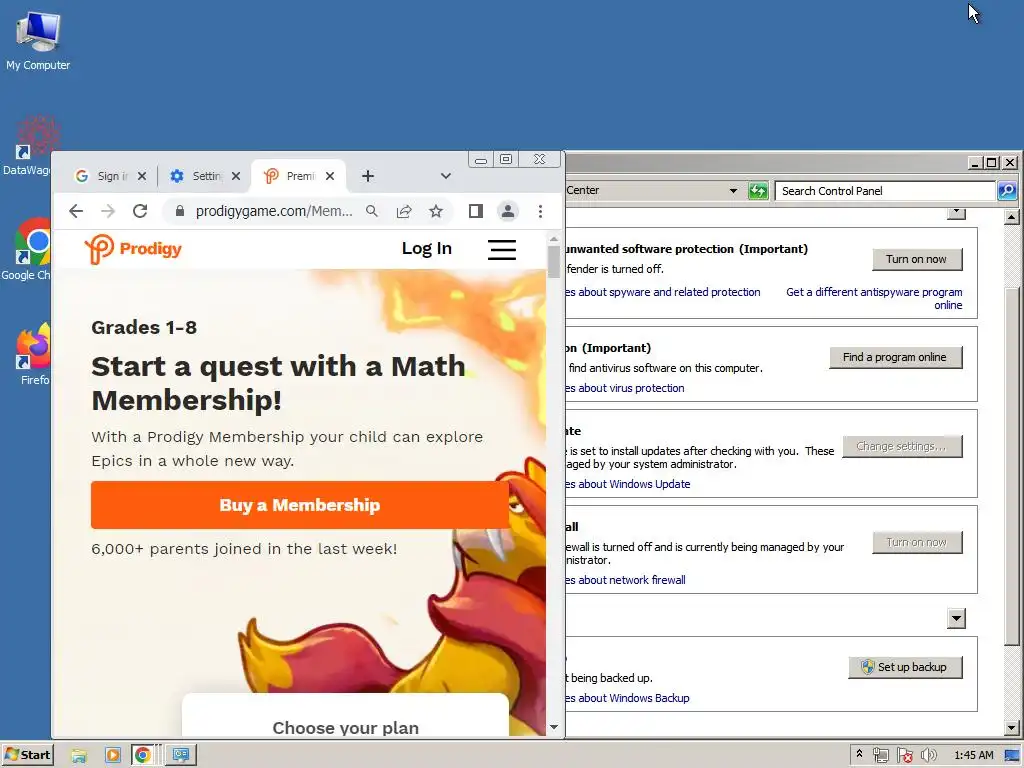Open a new Chrome tab

point(368,176)
